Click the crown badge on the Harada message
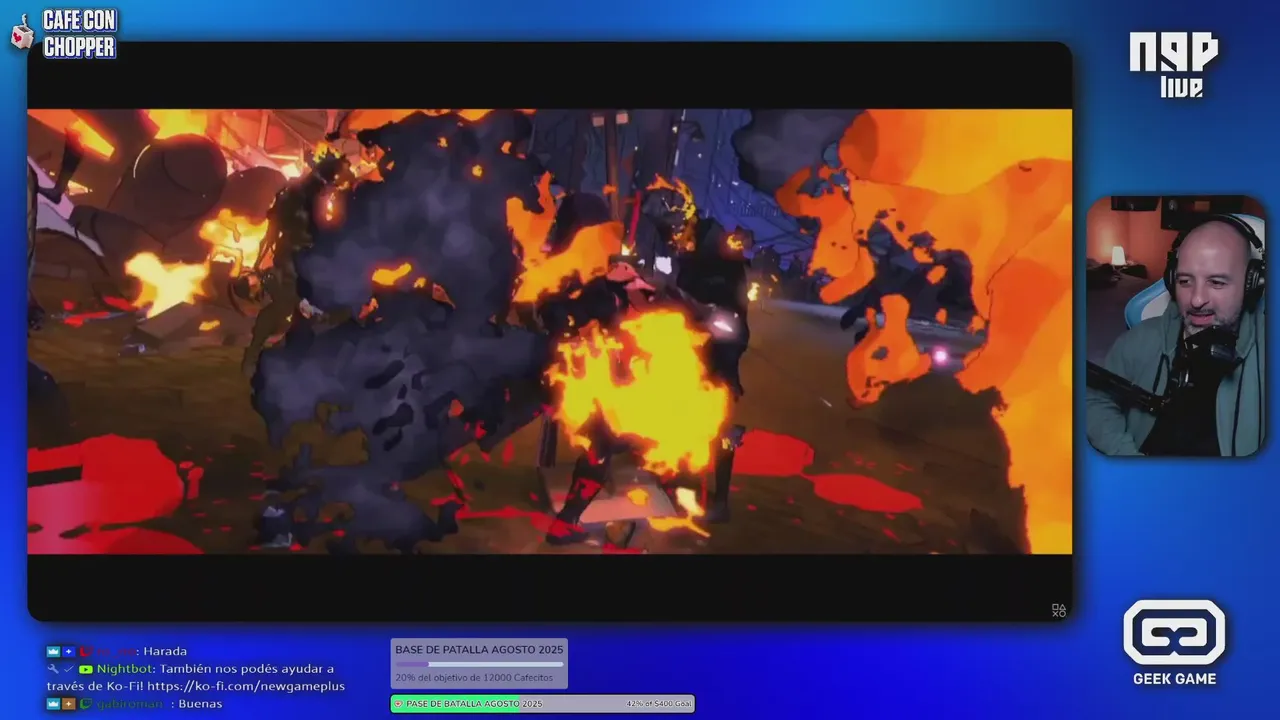Image resolution: width=1280 pixels, height=720 pixels. coord(53,651)
